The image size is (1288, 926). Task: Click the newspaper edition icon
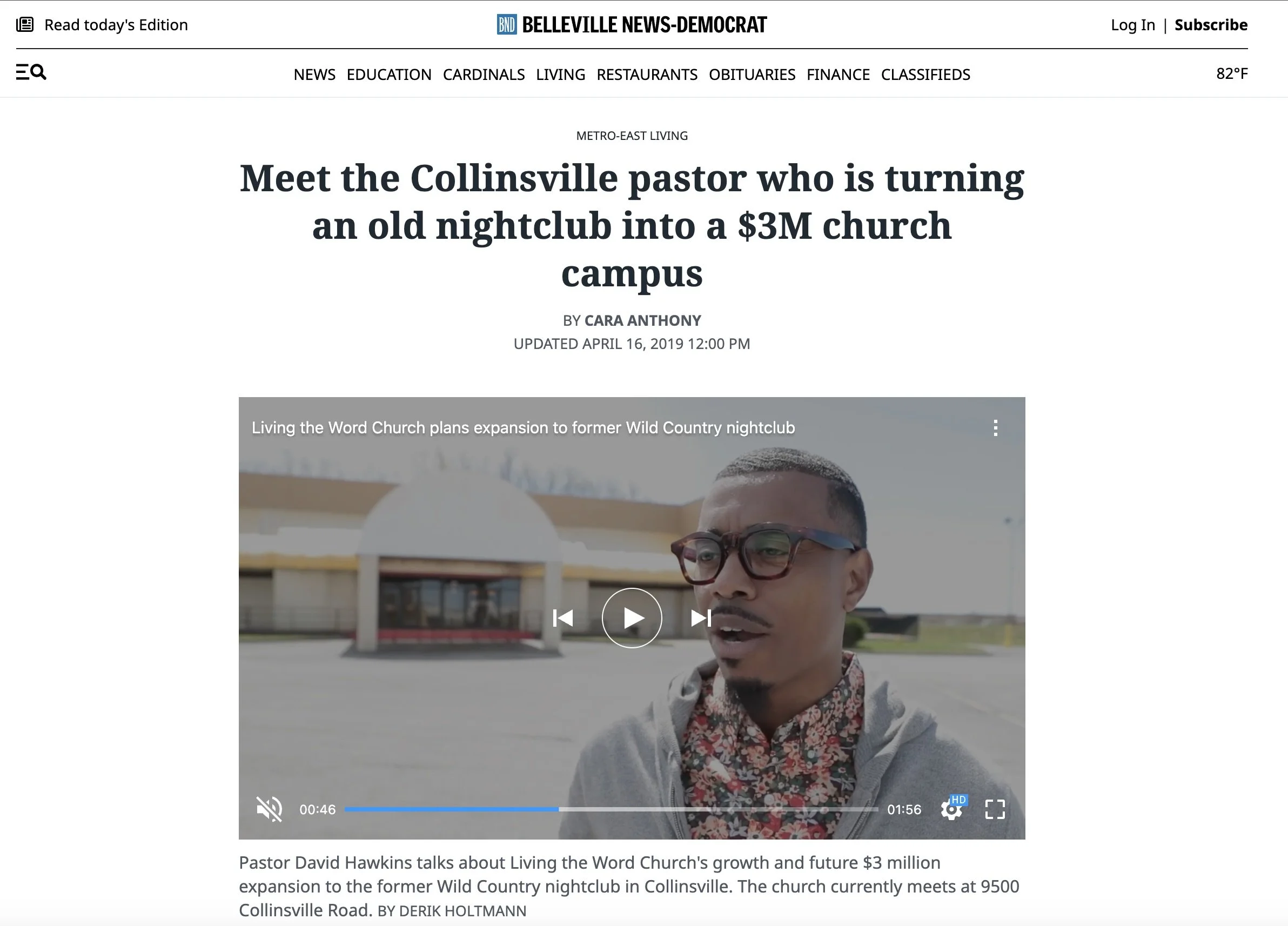click(25, 24)
